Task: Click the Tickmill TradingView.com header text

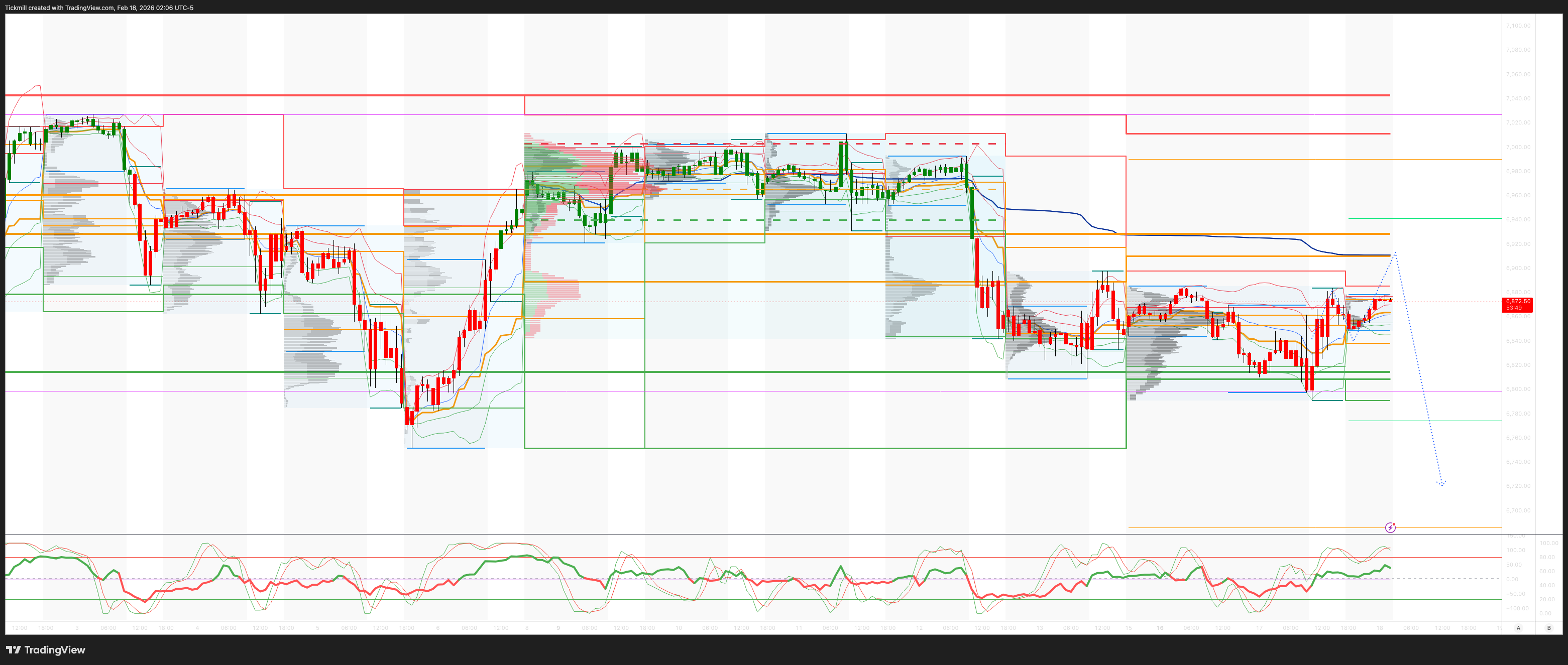Action: [99, 8]
